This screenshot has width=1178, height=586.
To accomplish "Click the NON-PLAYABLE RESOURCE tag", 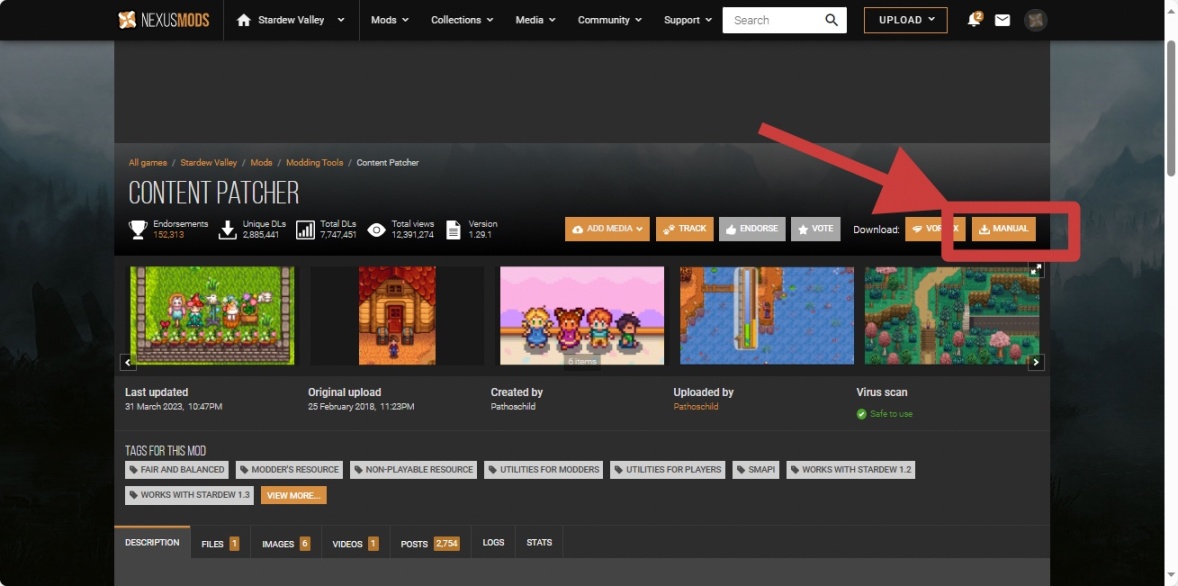I will [x=413, y=470].
